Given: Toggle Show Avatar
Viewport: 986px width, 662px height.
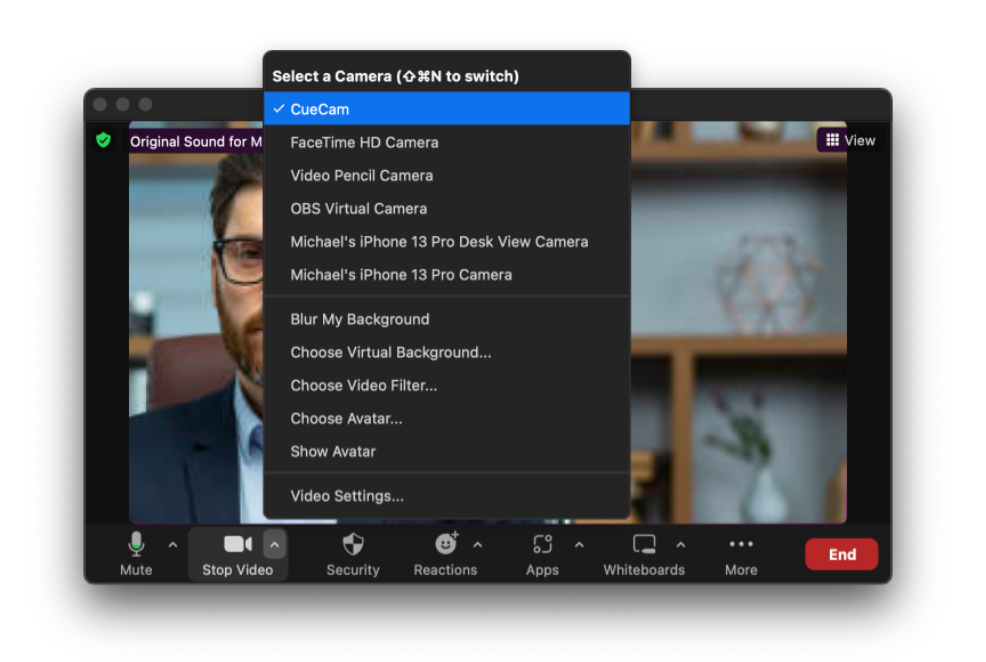Looking at the screenshot, I should (446, 451).
